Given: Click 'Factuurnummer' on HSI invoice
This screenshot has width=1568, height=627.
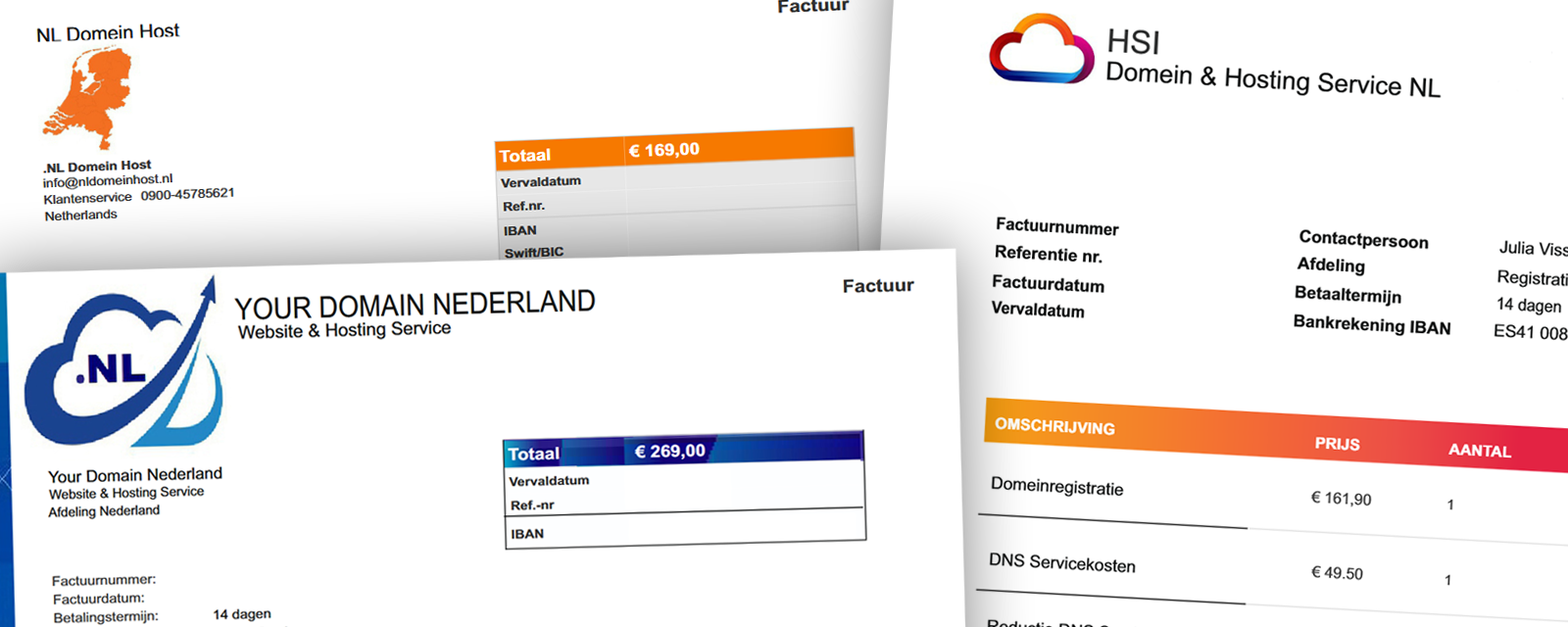Looking at the screenshot, I should tap(1057, 226).
